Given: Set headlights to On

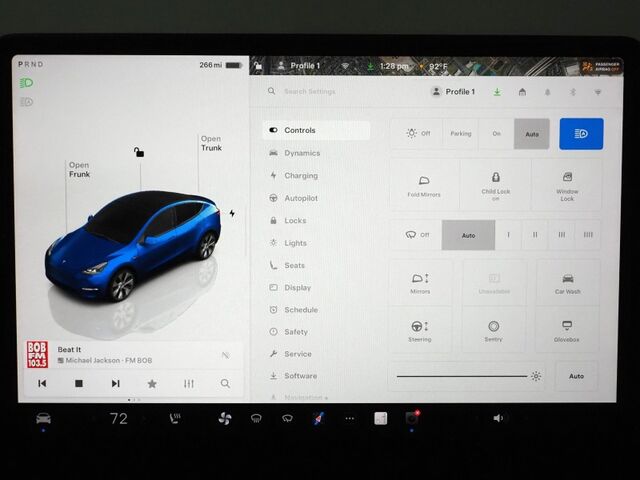Looking at the screenshot, I should (x=496, y=133).
